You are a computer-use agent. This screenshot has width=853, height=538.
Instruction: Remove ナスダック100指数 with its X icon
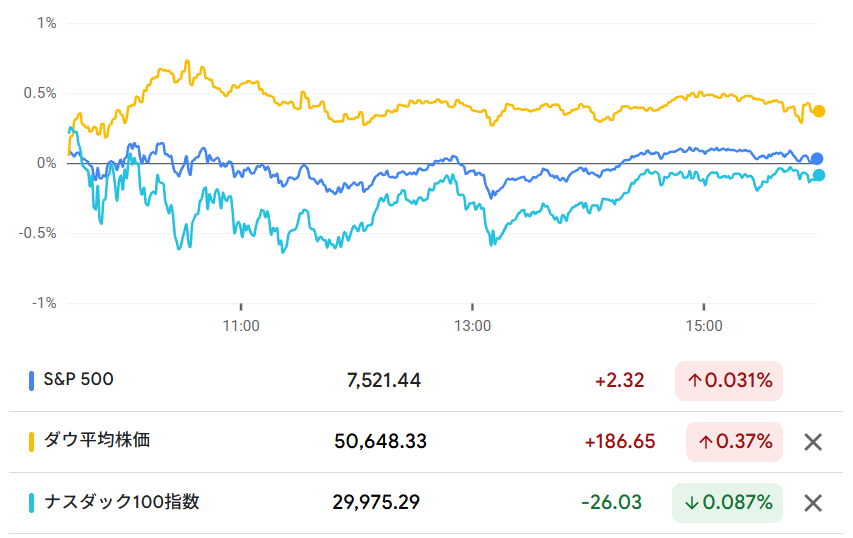point(813,503)
